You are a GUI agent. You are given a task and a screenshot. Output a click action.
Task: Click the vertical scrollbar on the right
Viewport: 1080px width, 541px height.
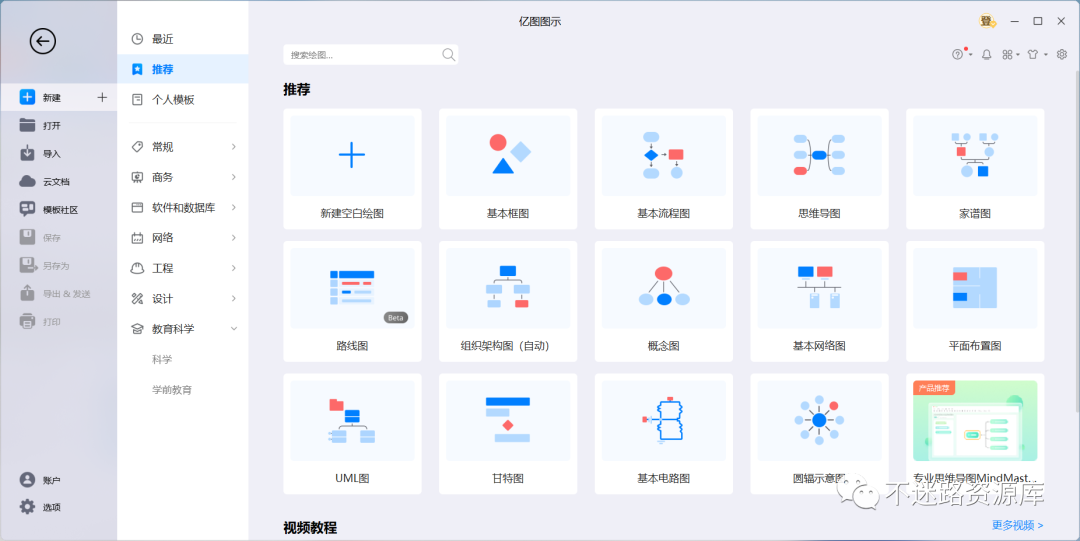click(x=1076, y=241)
